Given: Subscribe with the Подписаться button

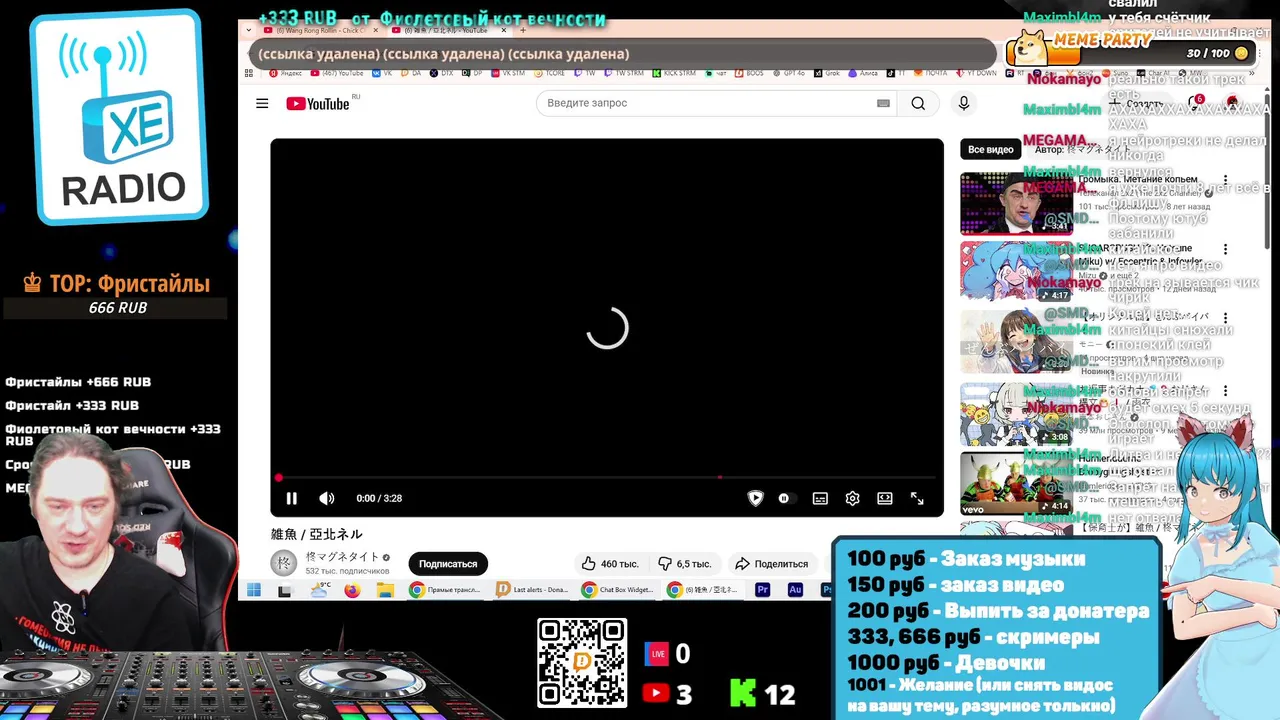Looking at the screenshot, I should click(x=448, y=564).
